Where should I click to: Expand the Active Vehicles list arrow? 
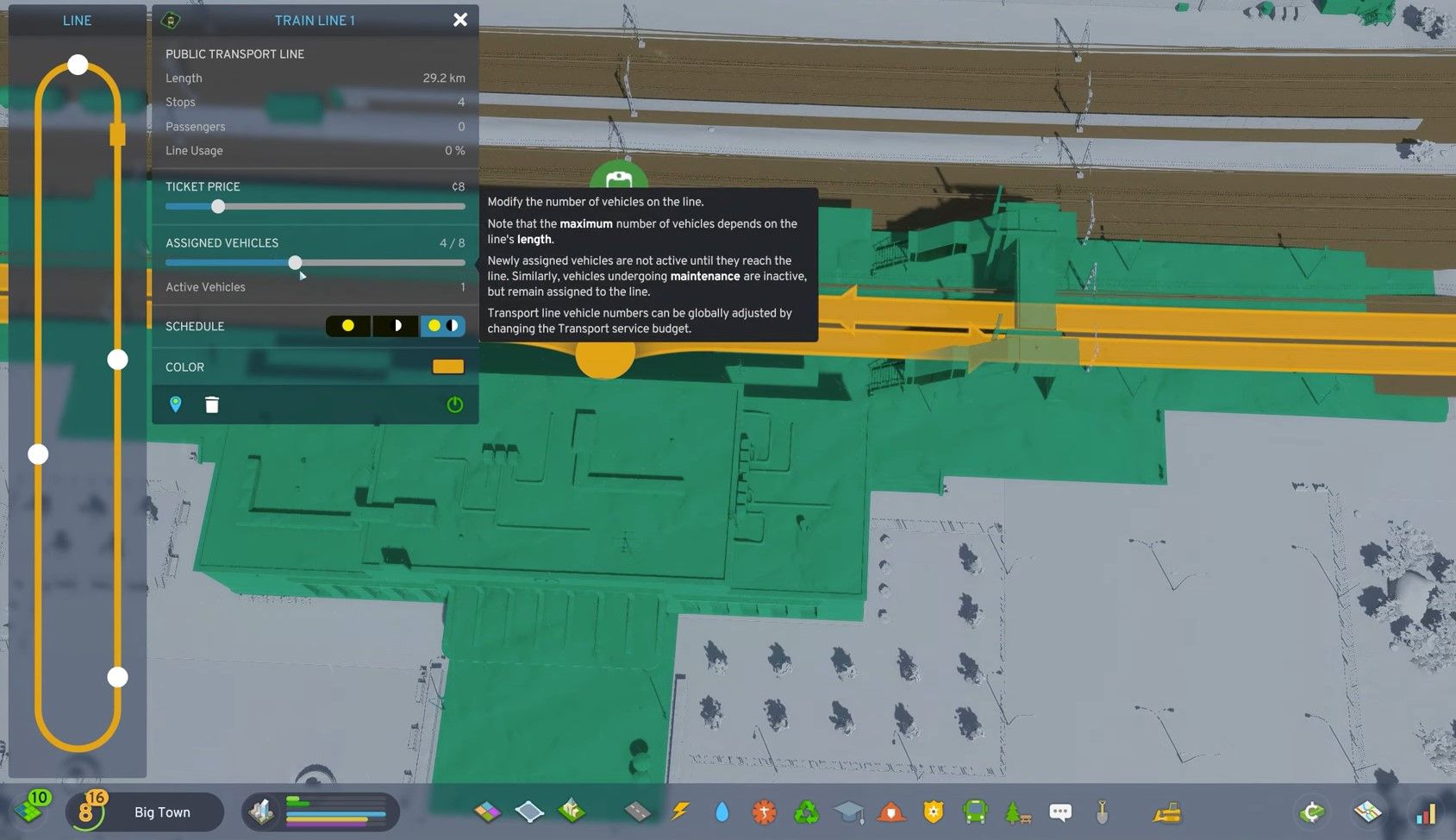point(303,275)
